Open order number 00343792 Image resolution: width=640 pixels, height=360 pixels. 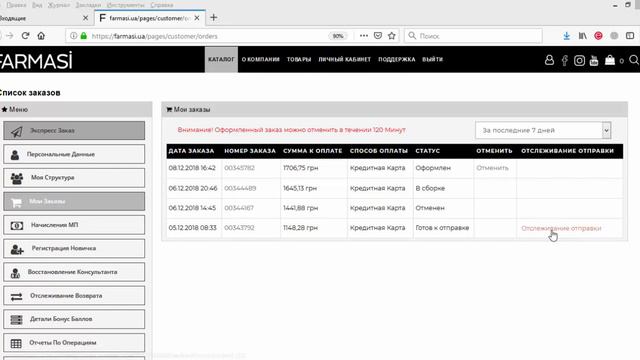[x=239, y=228]
